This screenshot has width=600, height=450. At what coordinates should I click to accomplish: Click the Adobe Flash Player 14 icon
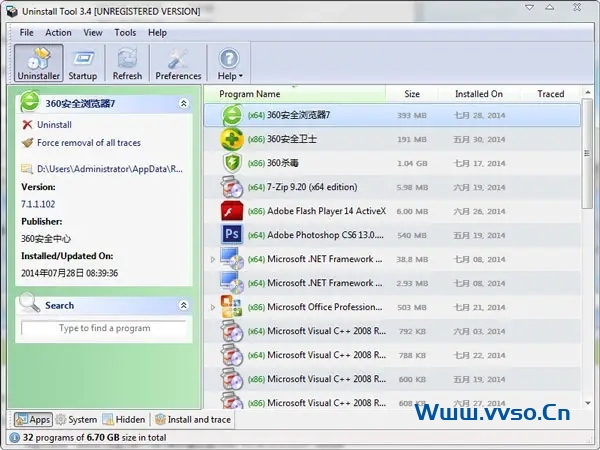(x=232, y=211)
